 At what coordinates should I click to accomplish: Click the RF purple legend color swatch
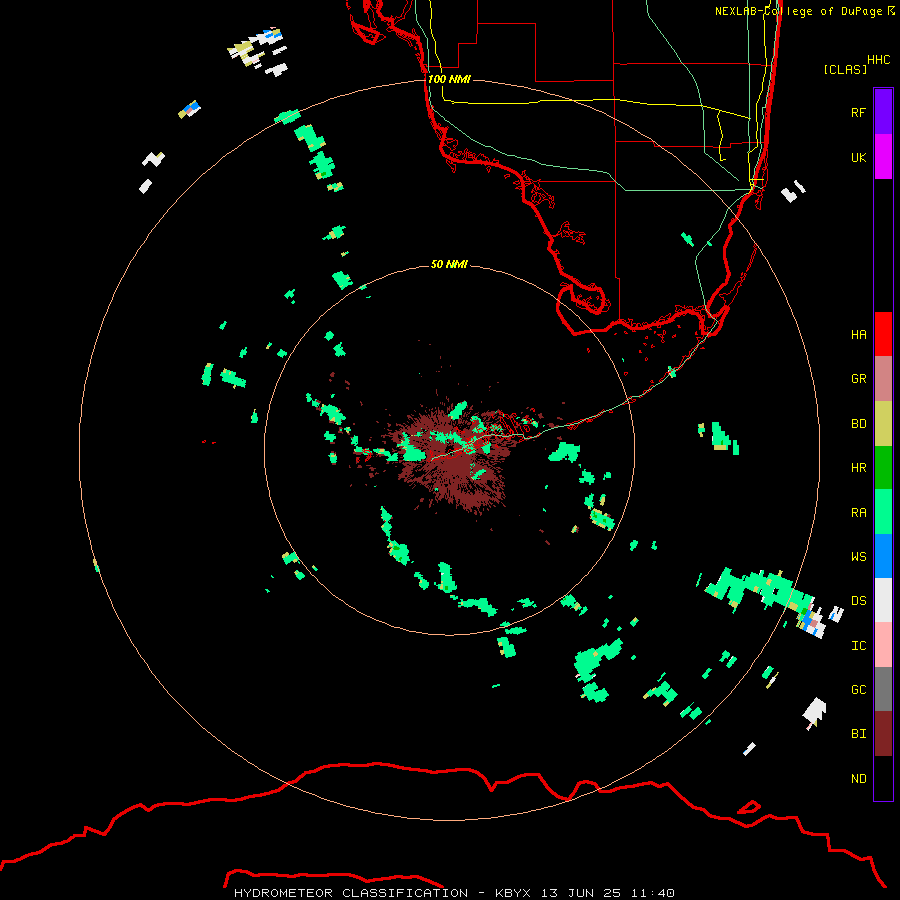883,112
